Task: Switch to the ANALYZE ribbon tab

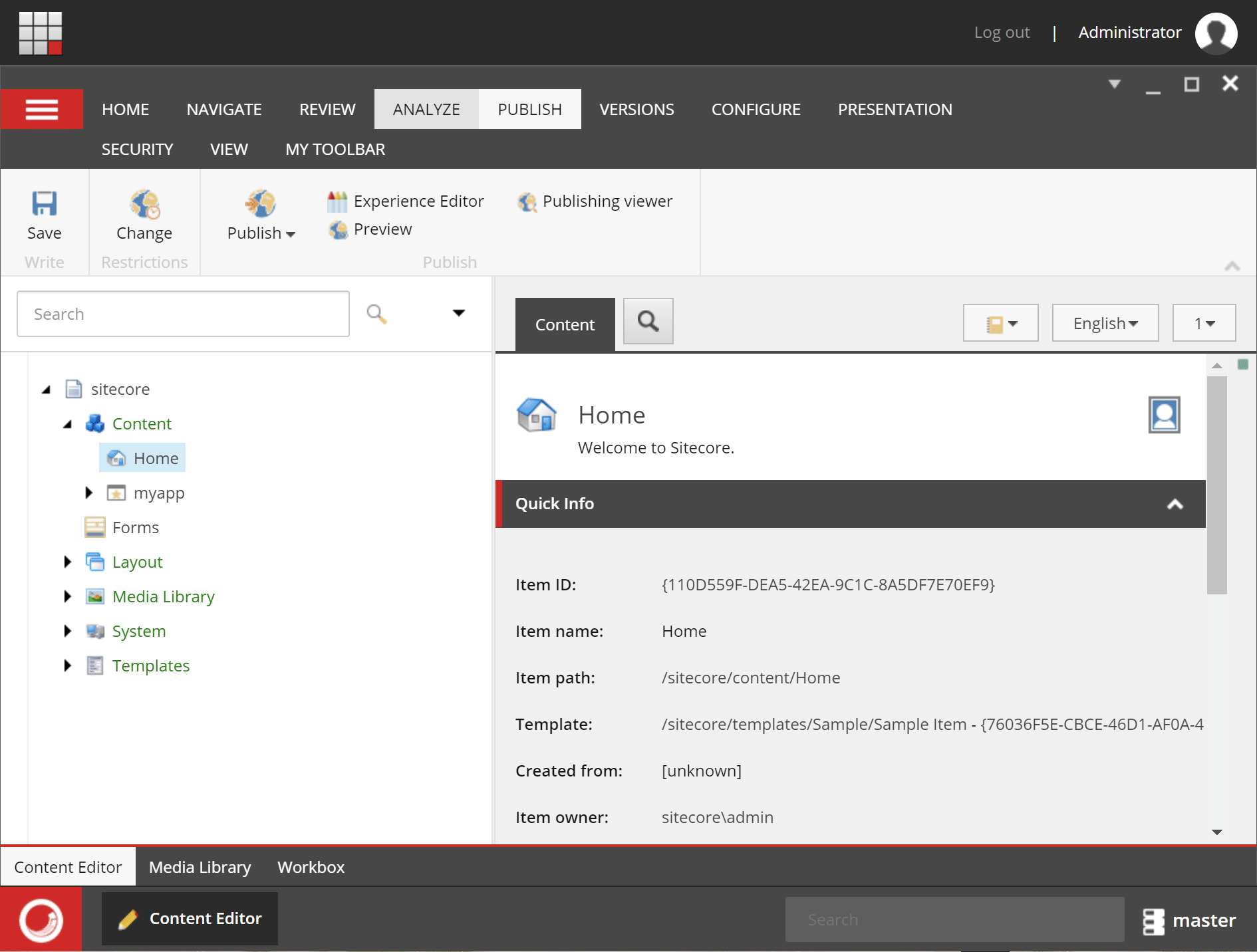Action: (426, 109)
